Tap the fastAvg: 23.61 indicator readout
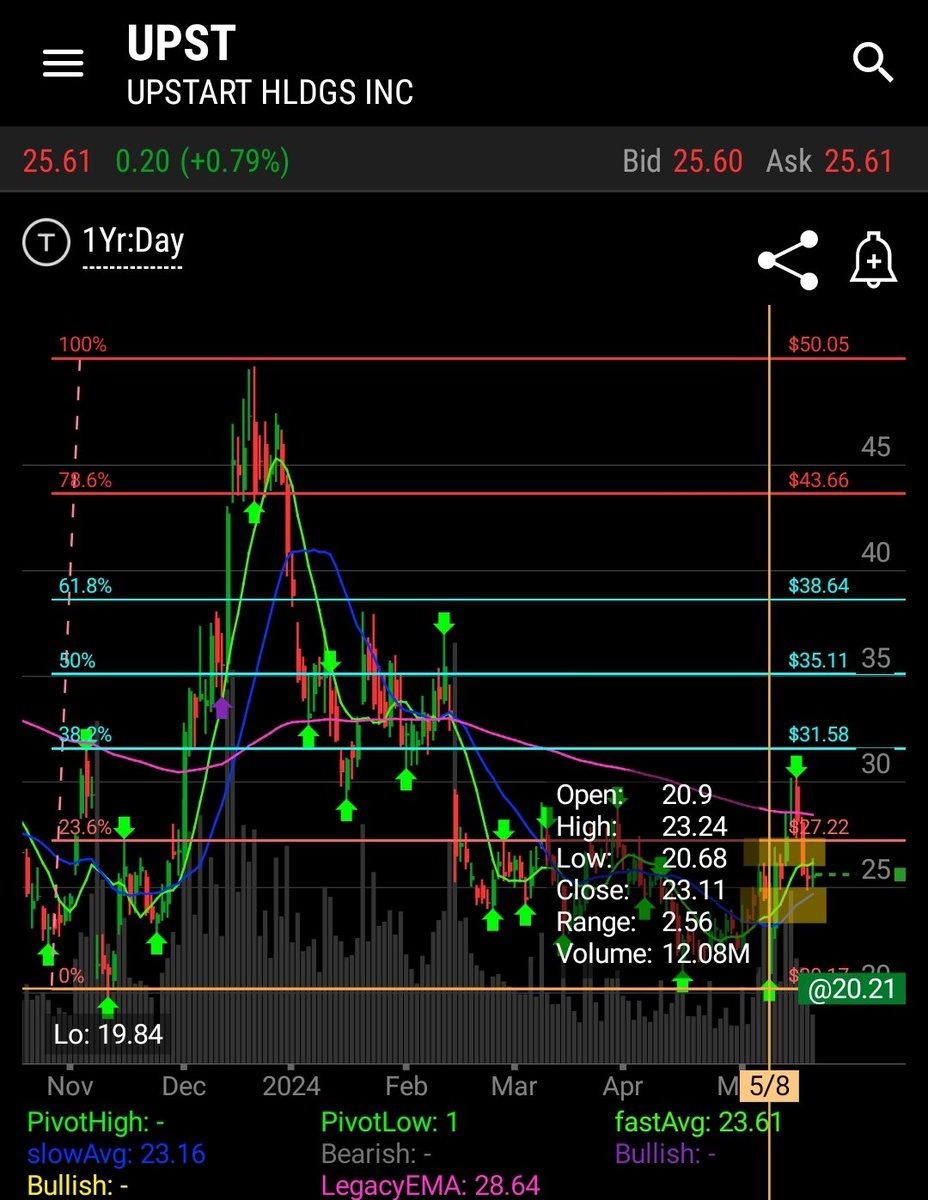This screenshot has height=1200, width=928. point(698,1122)
